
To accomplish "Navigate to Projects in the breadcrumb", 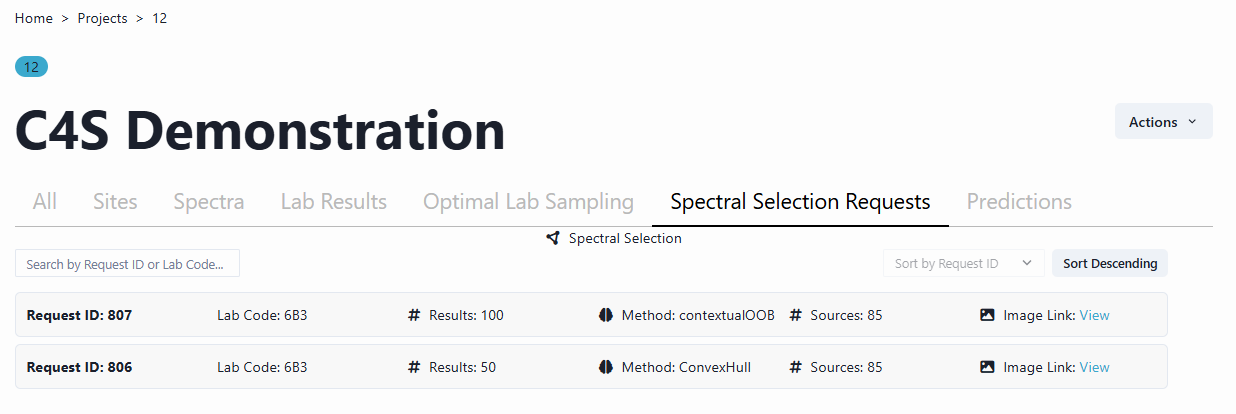I will 102,19.
